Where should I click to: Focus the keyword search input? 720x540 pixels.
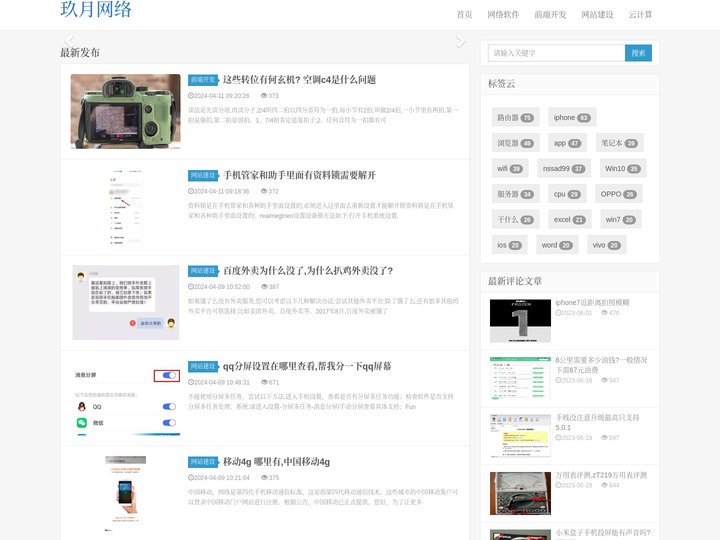point(556,53)
